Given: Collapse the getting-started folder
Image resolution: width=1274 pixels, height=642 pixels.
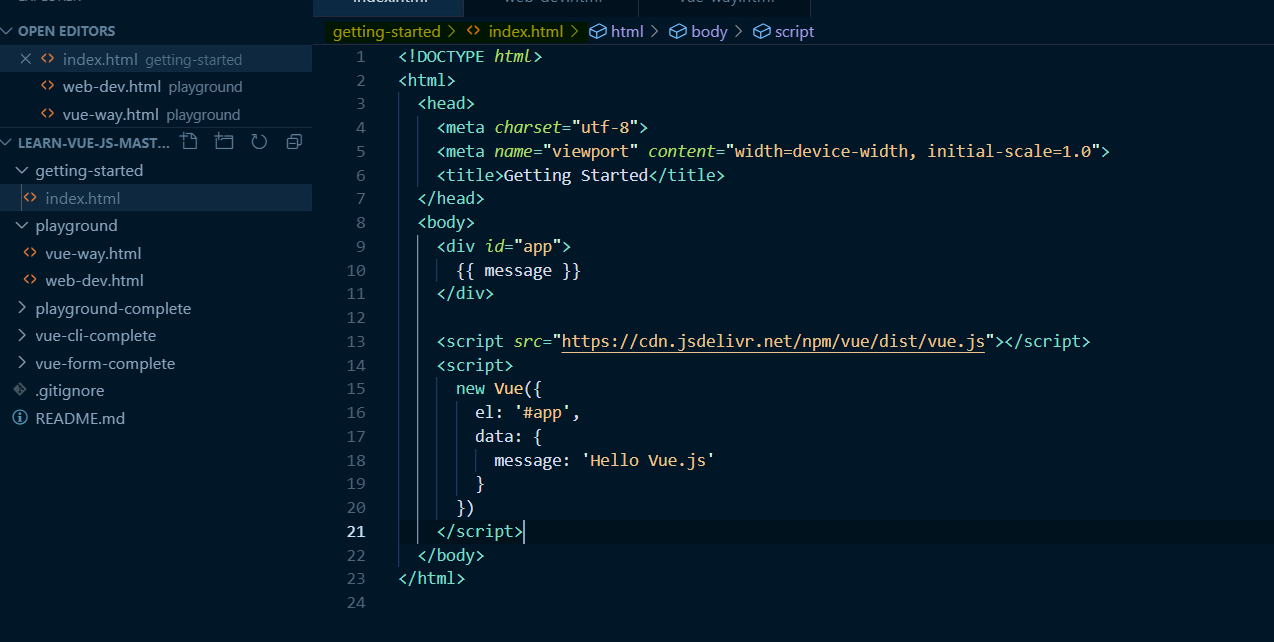Looking at the screenshot, I should [x=23, y=170].
